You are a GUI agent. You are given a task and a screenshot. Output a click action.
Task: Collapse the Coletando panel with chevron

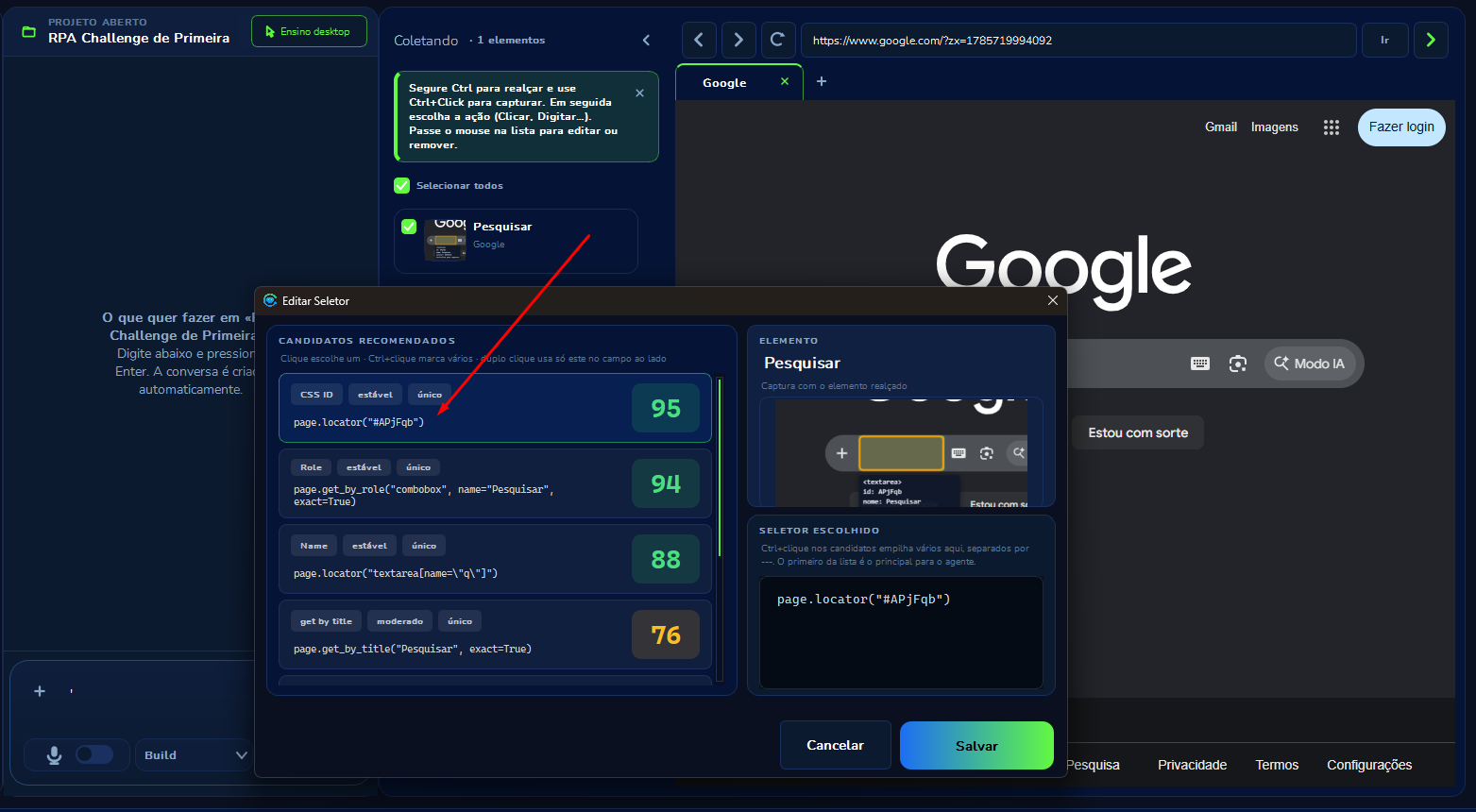pos(646,40)
